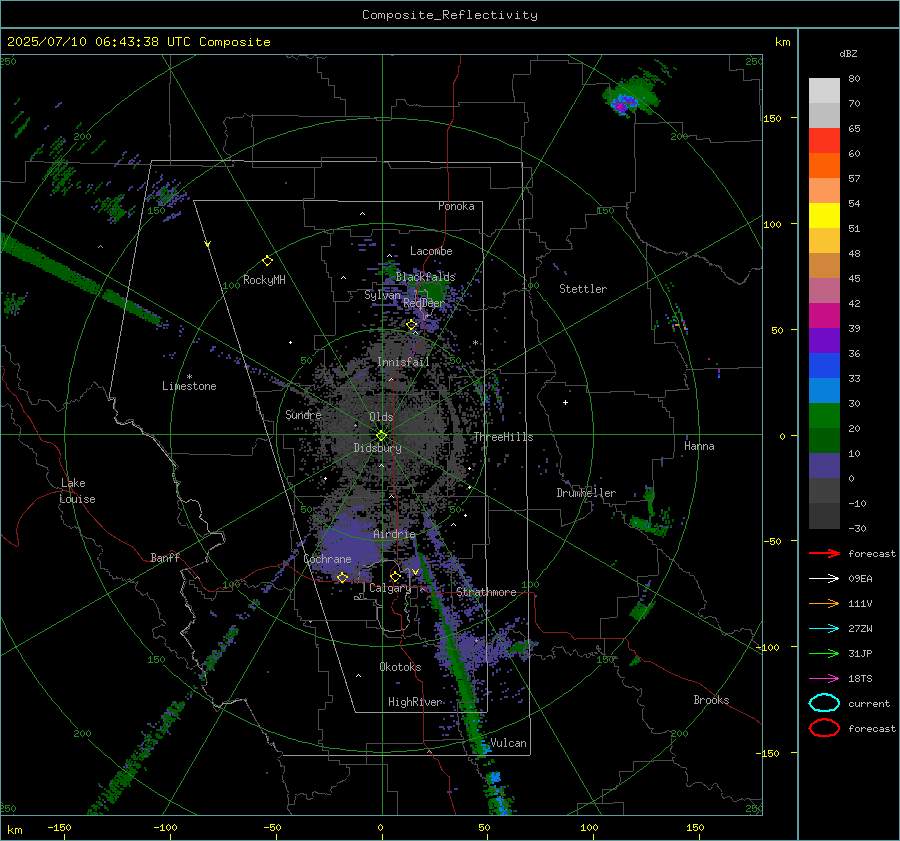Pick yellow swatch between 54 and 51
This screenshot has height=841, width=900.
point(824,216)
